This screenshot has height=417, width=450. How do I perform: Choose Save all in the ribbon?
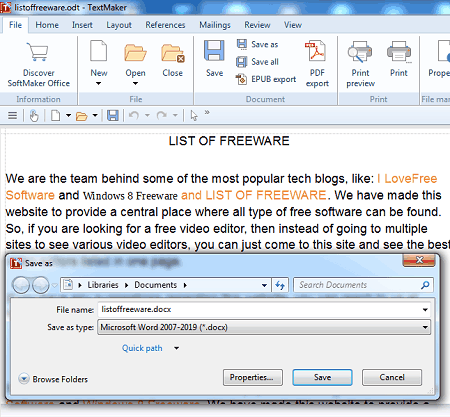pyautogui.click(x=257, y=62)
